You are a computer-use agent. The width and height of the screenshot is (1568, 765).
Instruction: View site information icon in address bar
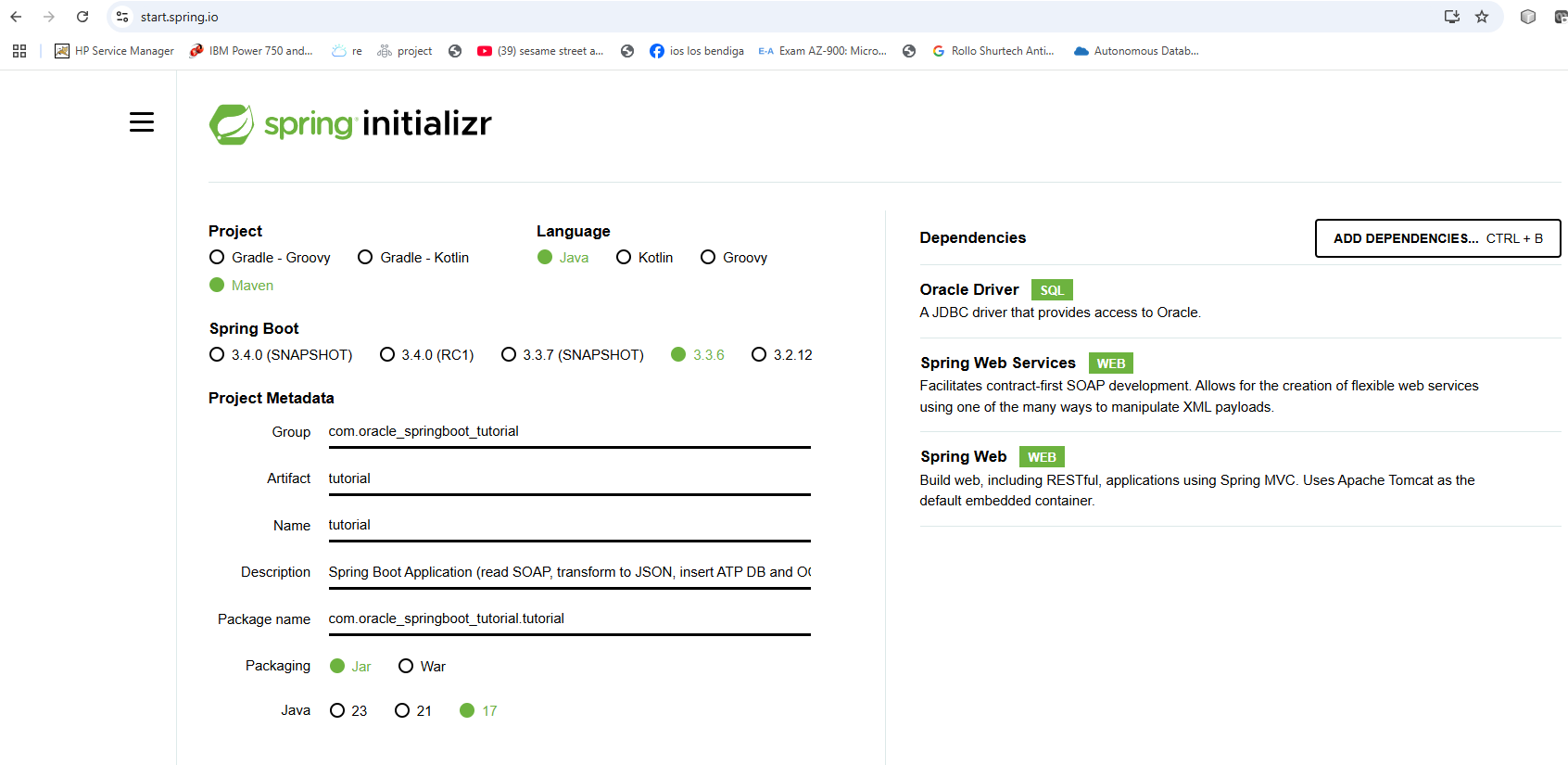122,17
